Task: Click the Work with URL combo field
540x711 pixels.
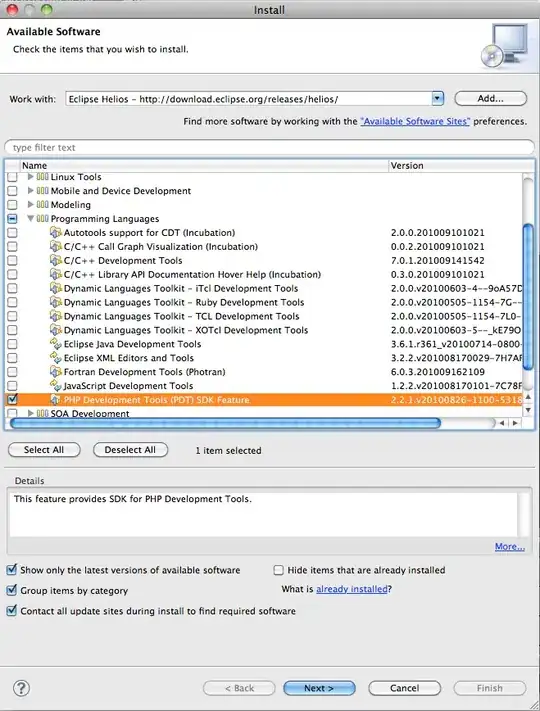Action: 248,98
